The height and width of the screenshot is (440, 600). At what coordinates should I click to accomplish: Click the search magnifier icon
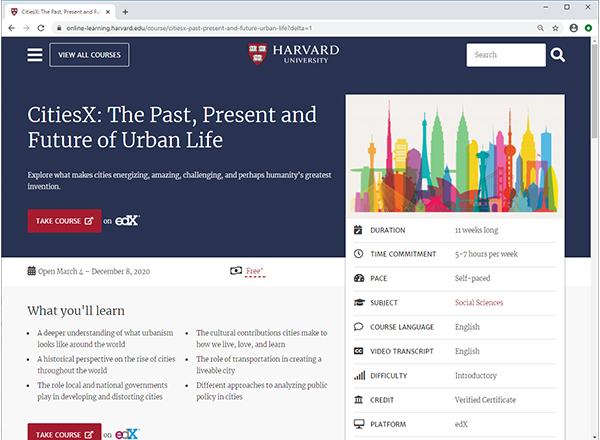pyautogui.click(x=557, y=55)
